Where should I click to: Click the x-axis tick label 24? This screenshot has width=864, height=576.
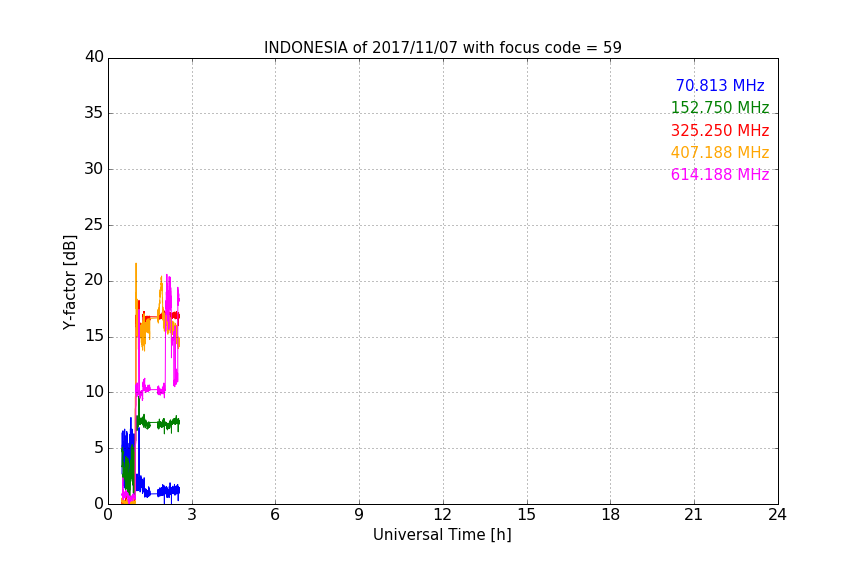777,515
